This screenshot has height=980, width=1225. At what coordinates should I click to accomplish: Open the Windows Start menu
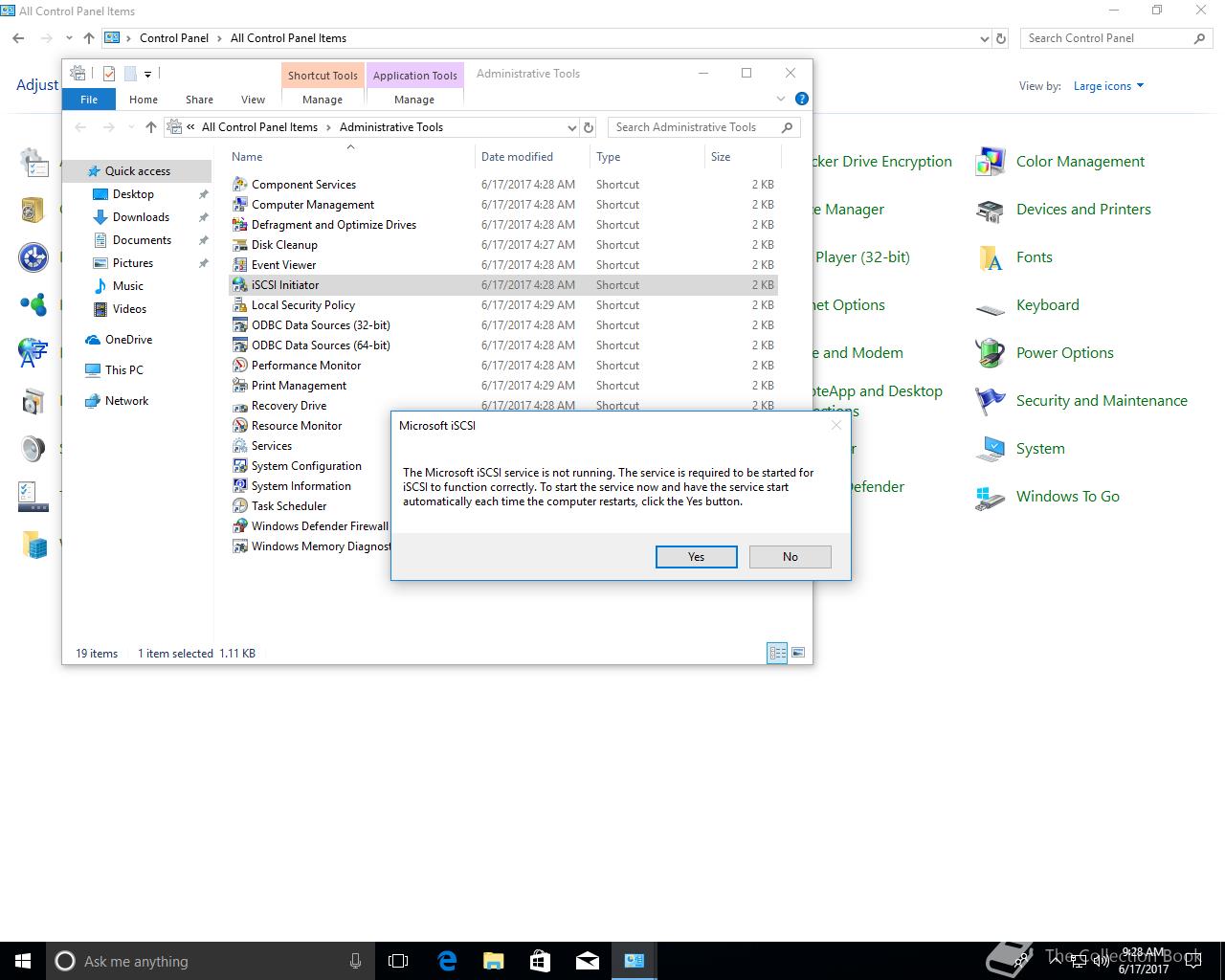23,961
